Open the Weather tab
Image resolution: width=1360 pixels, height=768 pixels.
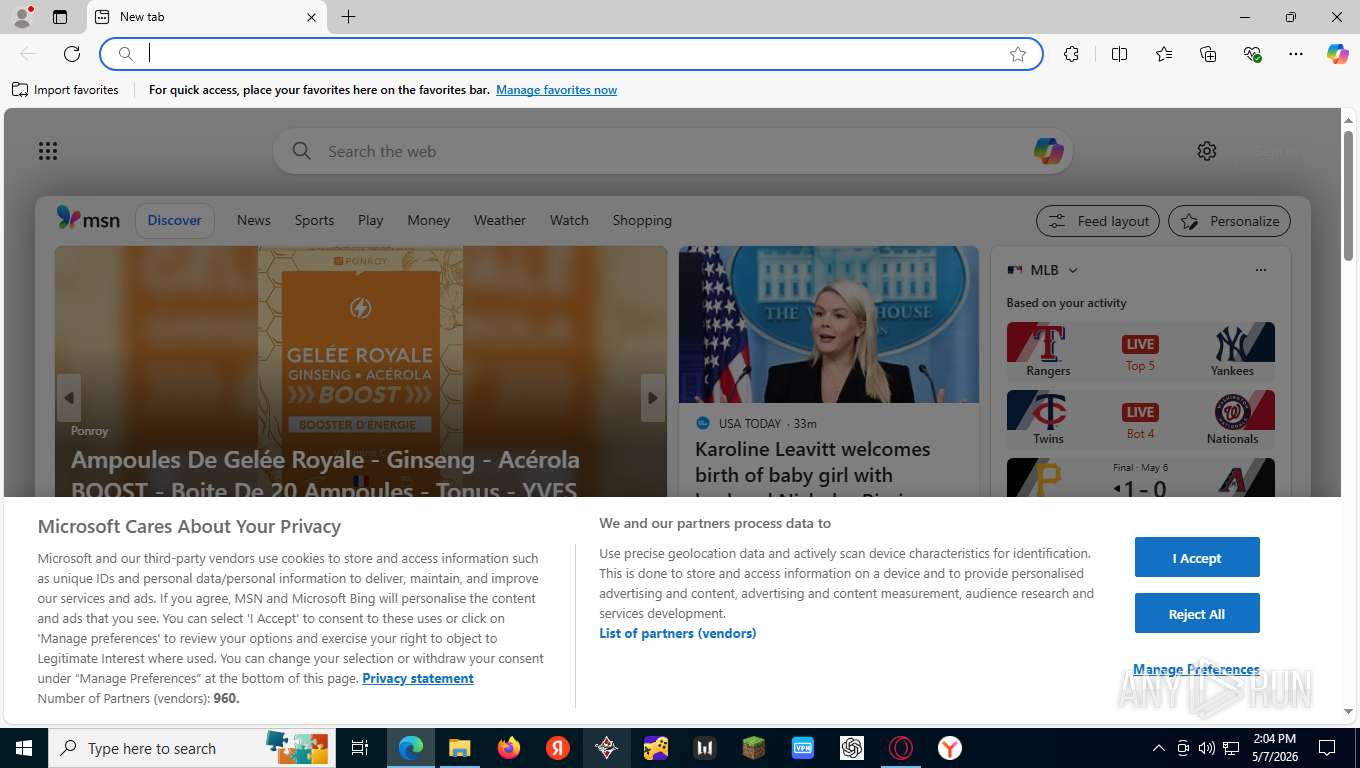499,220
